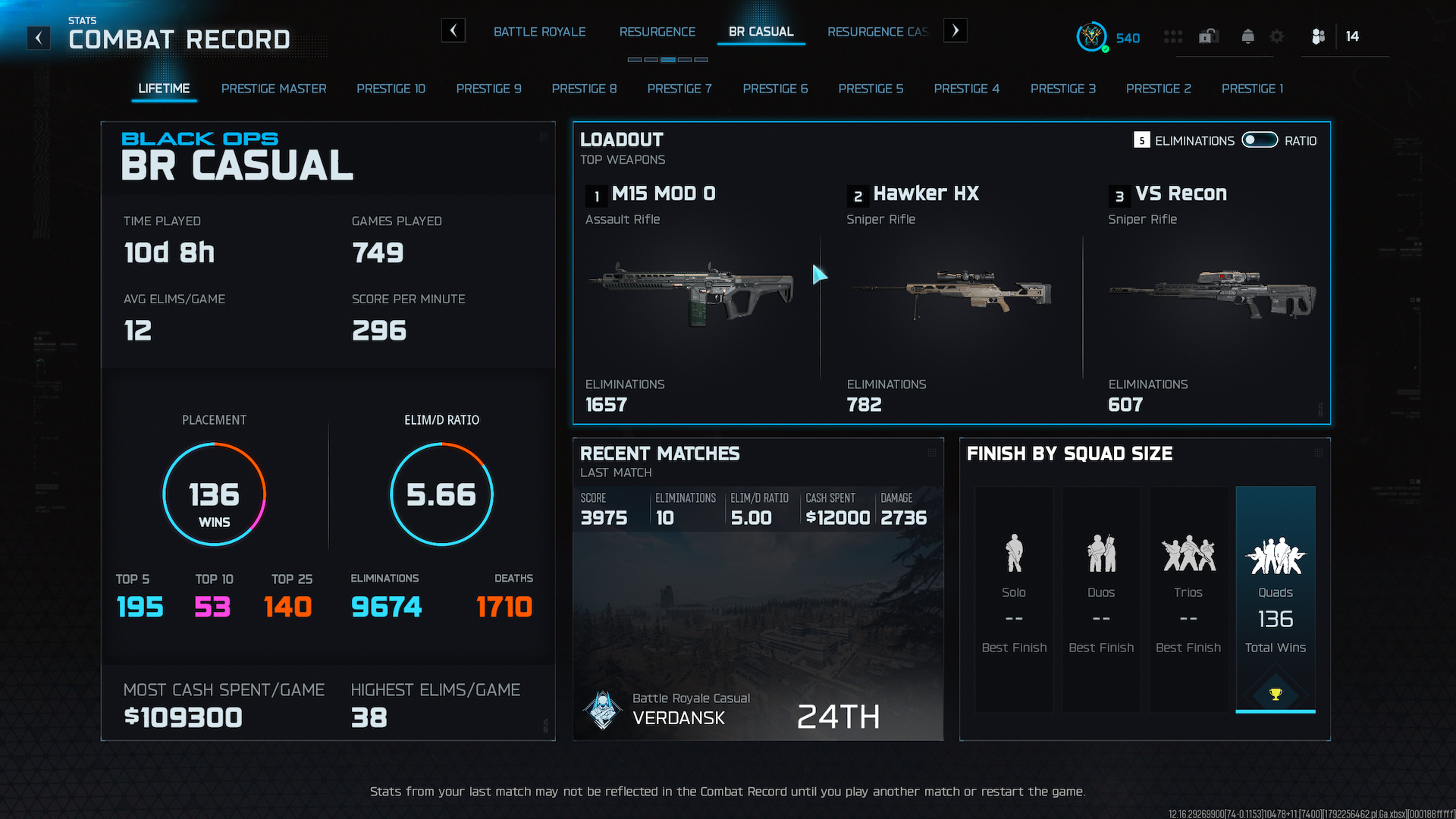The image size is (1456, 819).
Task: Open the Prestige 10 tab
Action: pyautogui.click(x=391, y=89)
